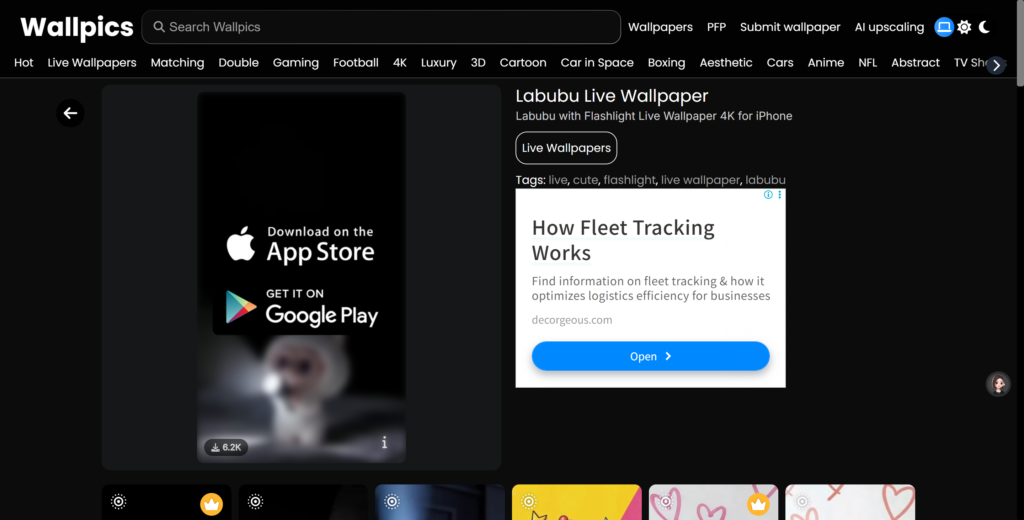The height and width of the screenshot is (520, 1024).
Task: Click the 'live wallpaper' tag link
Action: pos(700,180)
